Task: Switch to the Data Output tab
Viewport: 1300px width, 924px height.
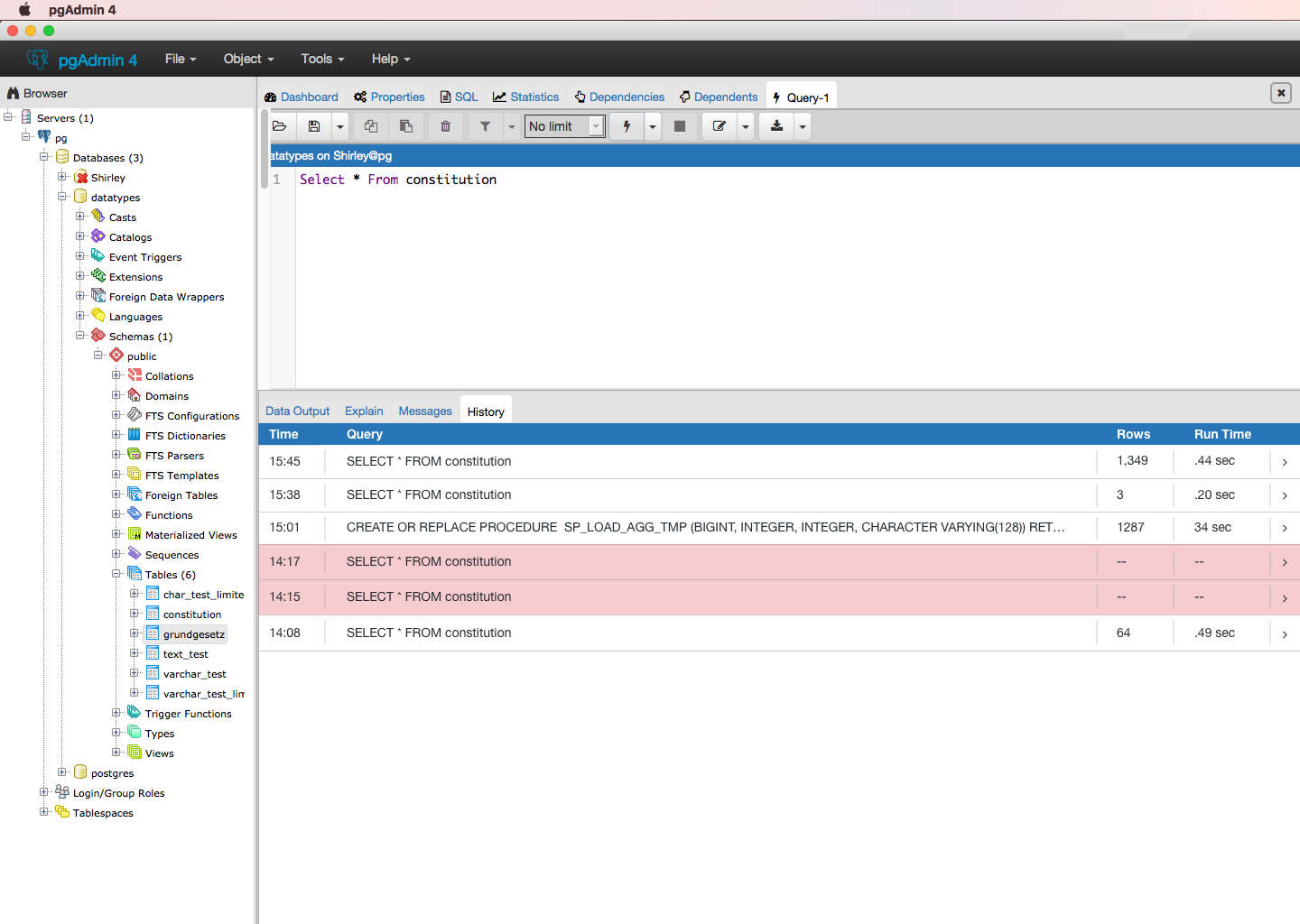Action: 297,411
